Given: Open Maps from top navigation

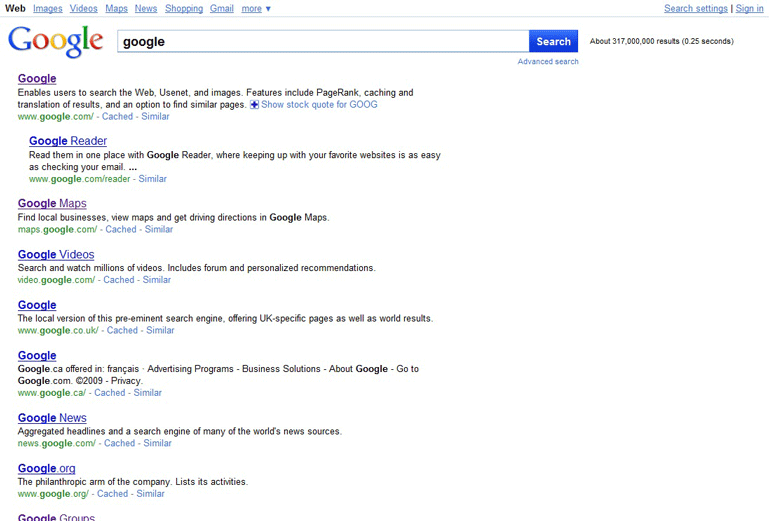Looking at the screenshot, I should tap(116, 8).
